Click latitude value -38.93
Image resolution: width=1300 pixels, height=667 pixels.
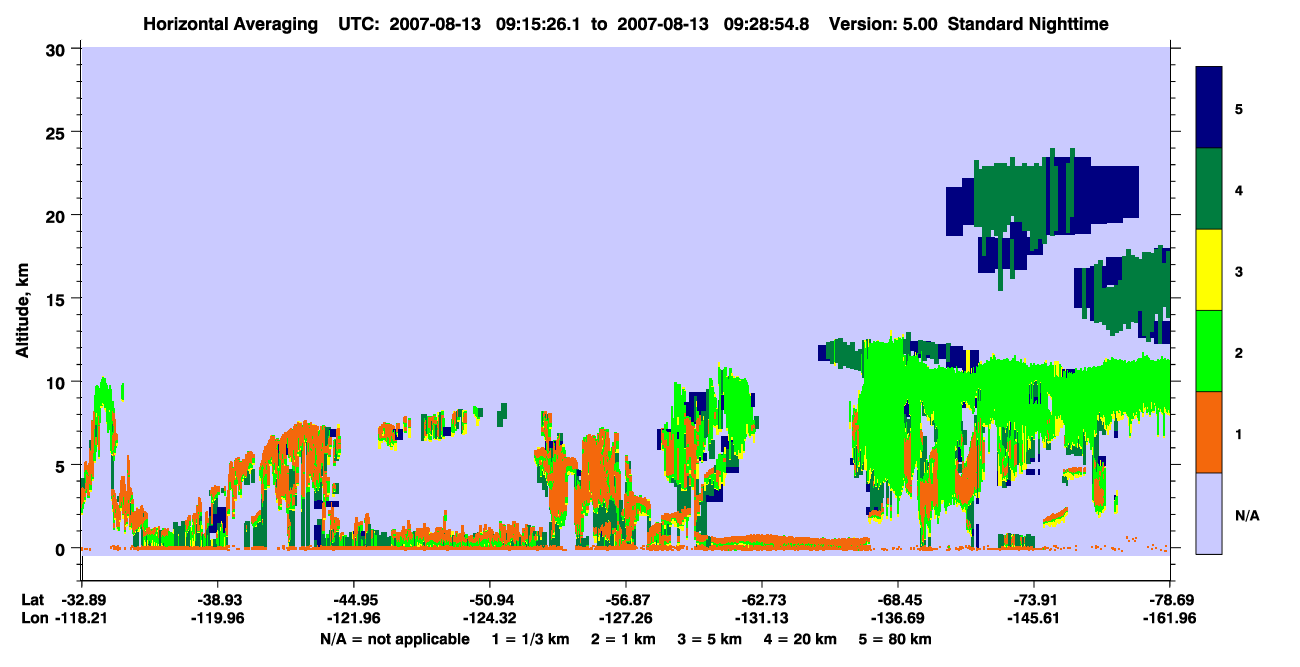218,600
